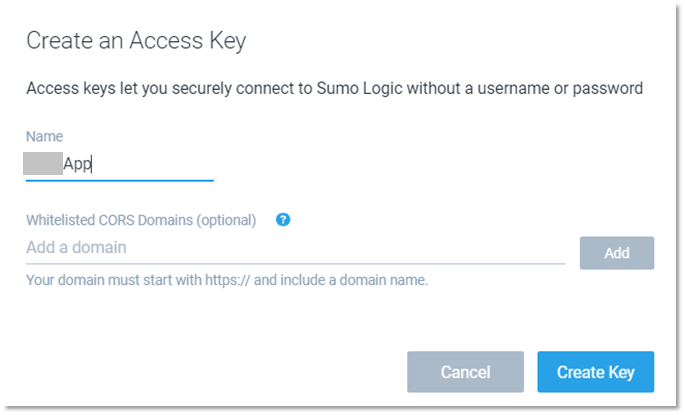Click the grayed Add domain button
Screen dimensions: 685x415
pos(617,253)
